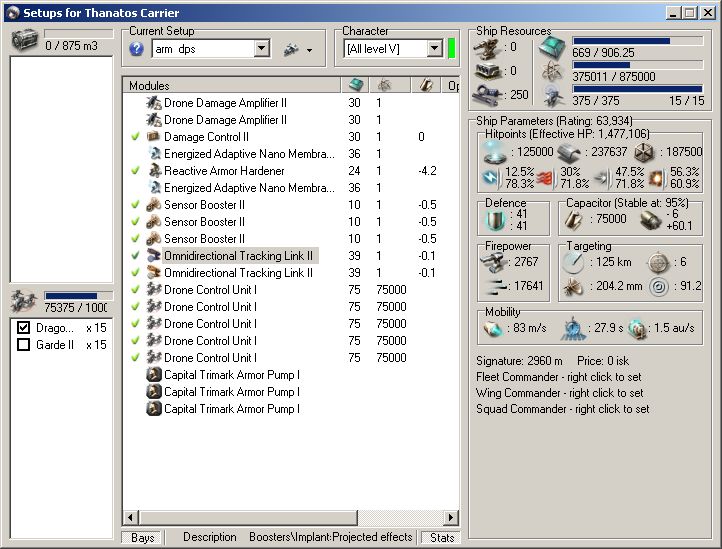The image size is (722, 549).
Task: Select the first Capital Trimark Armor Pump I row
Action: coord(291,374)
